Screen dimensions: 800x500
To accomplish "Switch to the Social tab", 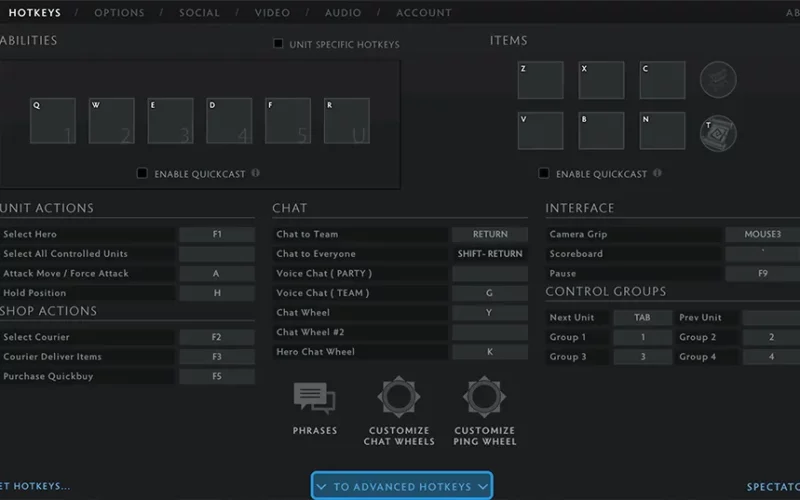I will pyautogui.click(x=199, y=13).
